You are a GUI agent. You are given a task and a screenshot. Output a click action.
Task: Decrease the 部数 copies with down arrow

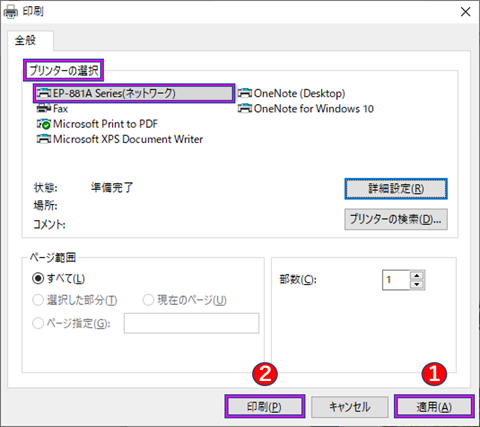point(417,285)
